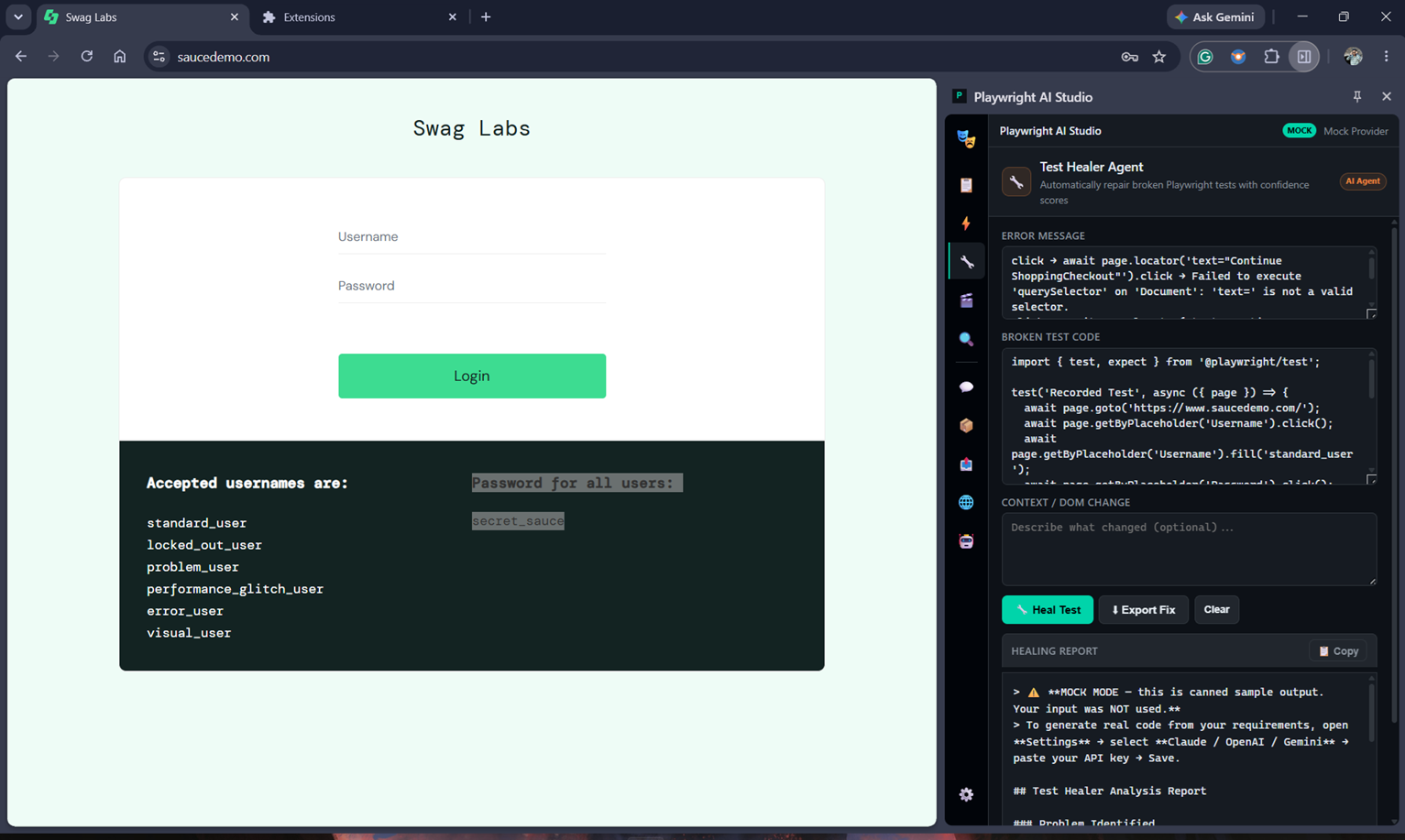Go to the browser home page

(x=119, y=57)
